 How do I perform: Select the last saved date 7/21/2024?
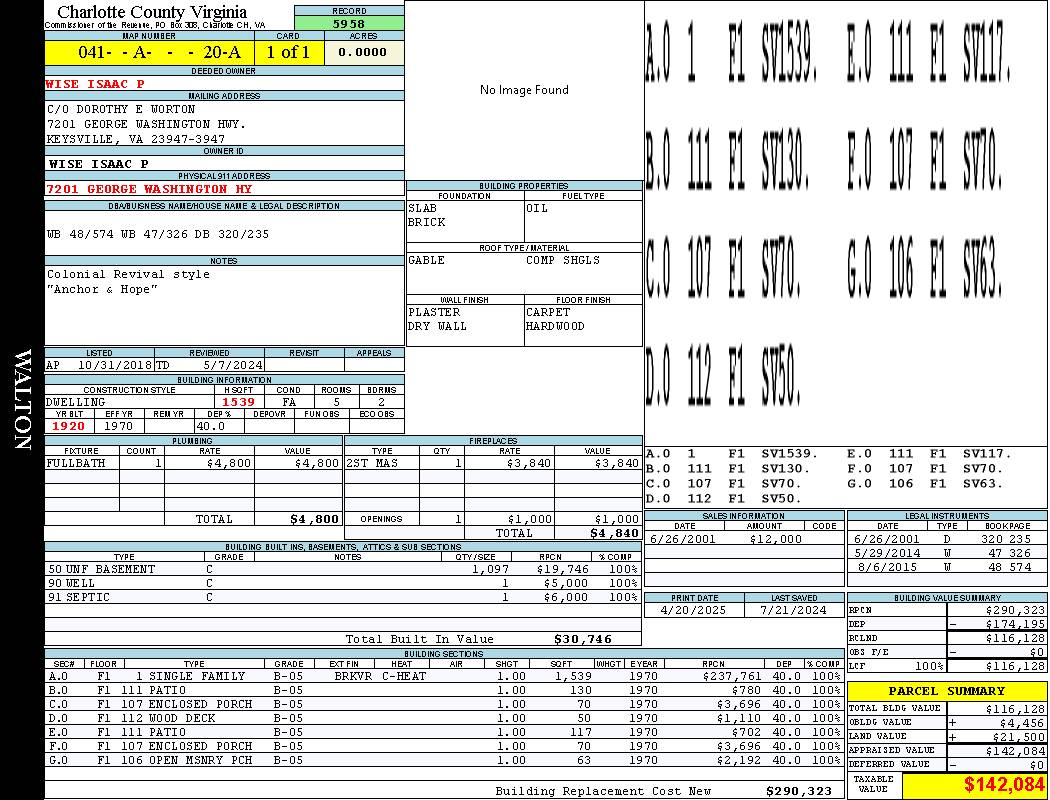click(794, 611)
